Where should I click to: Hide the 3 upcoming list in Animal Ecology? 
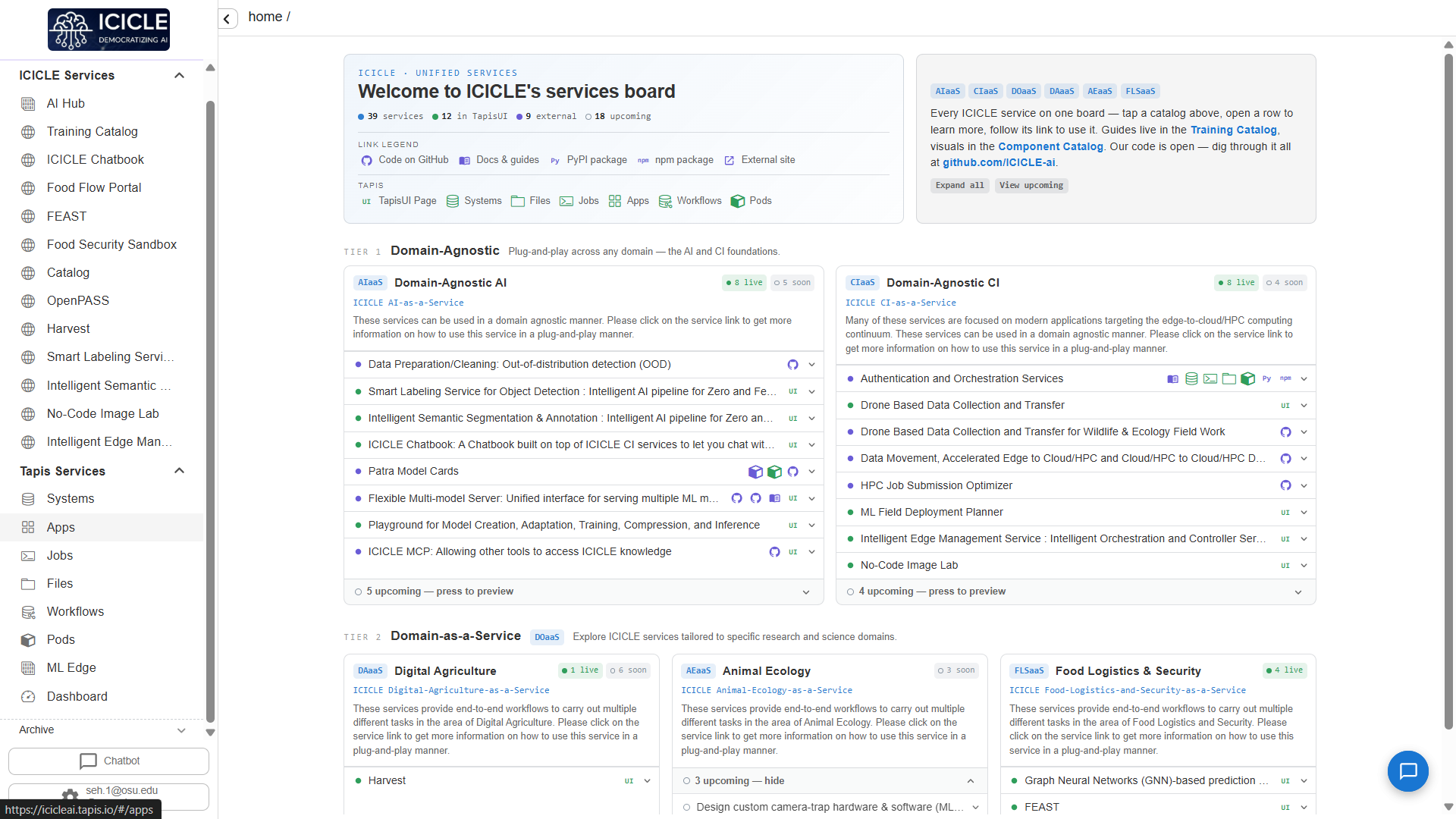[x=830, y=781]
